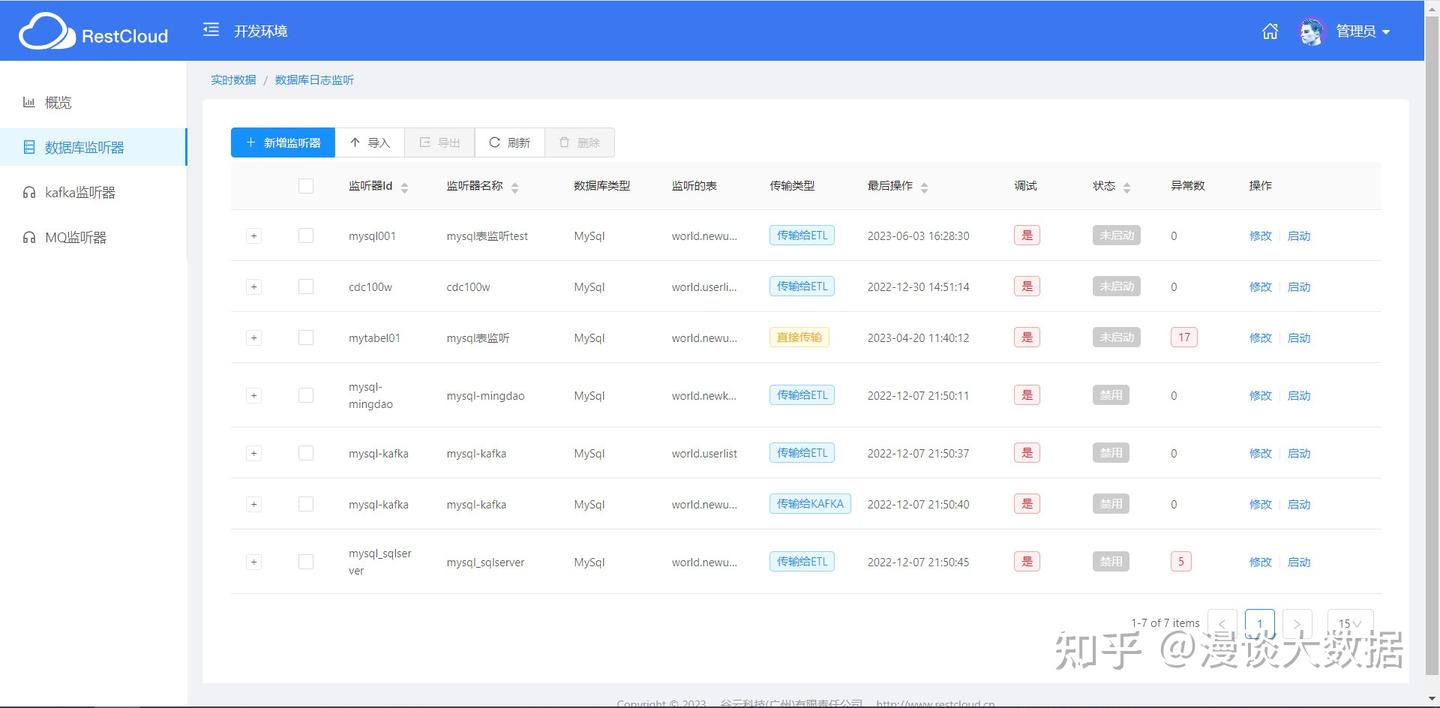This screenshot has width=1440, height=708.
Task: Check the cdc100w row checkbox
Action: point(306,287)
